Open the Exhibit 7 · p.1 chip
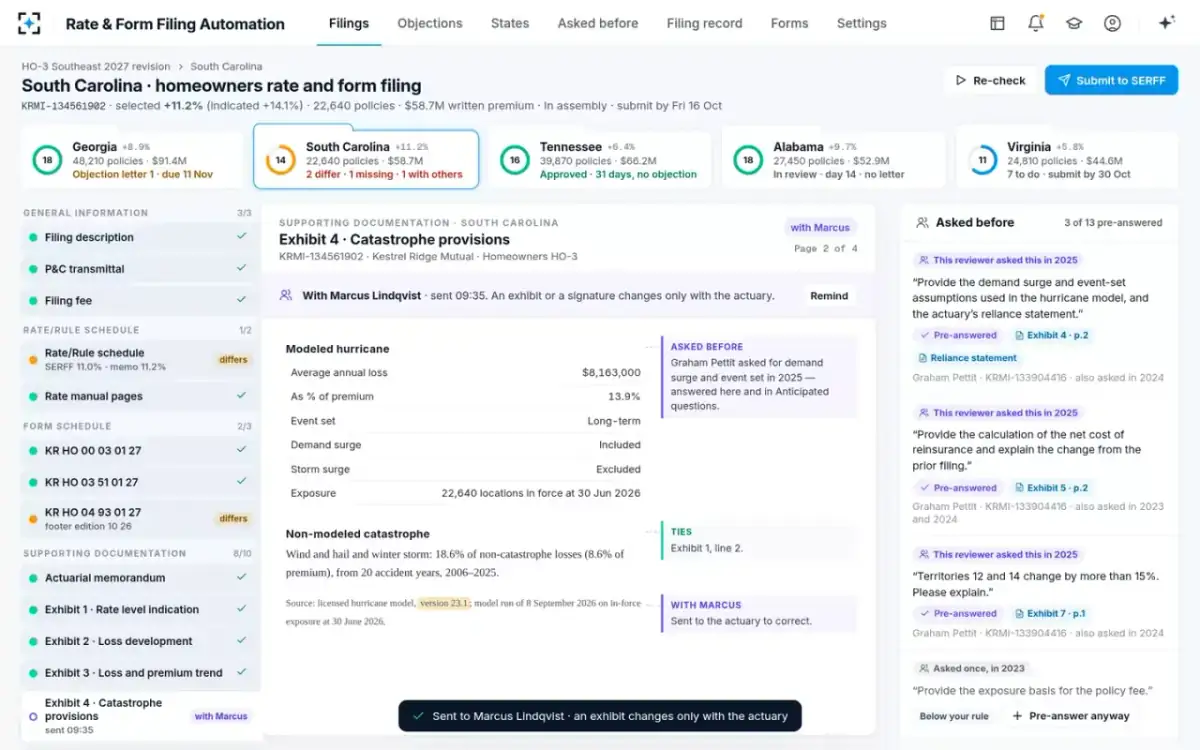The width and height of the screenshot is (1200, 750). tap(1050, 614)
